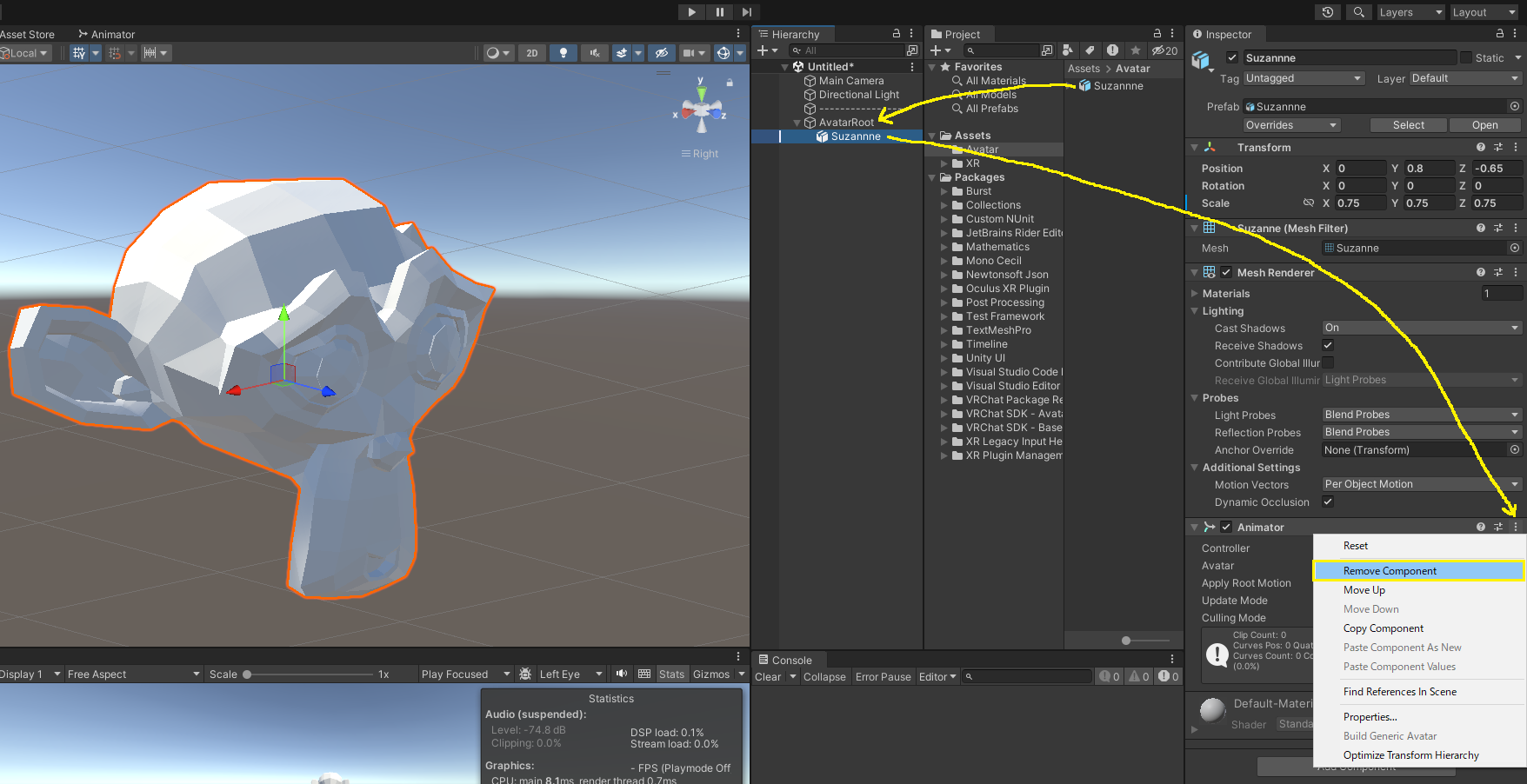
Task: Open the Free Aspect dropdown
Action: [134, 674]
